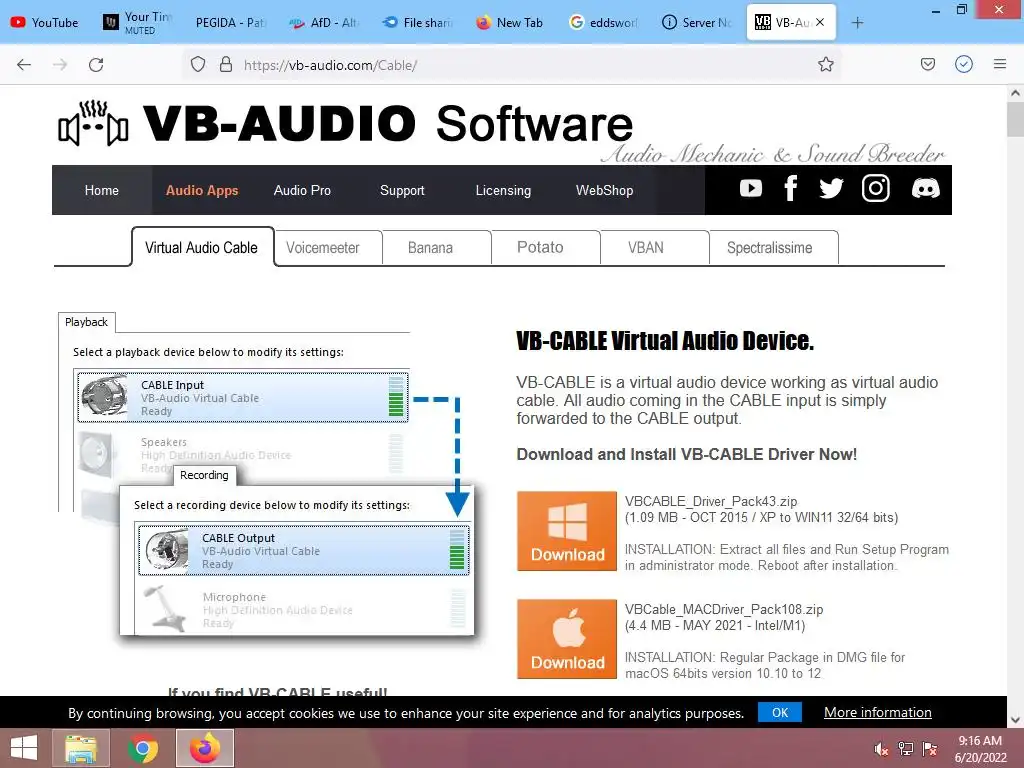Switch to the eddsworld Google tab

tap(601, 22)
